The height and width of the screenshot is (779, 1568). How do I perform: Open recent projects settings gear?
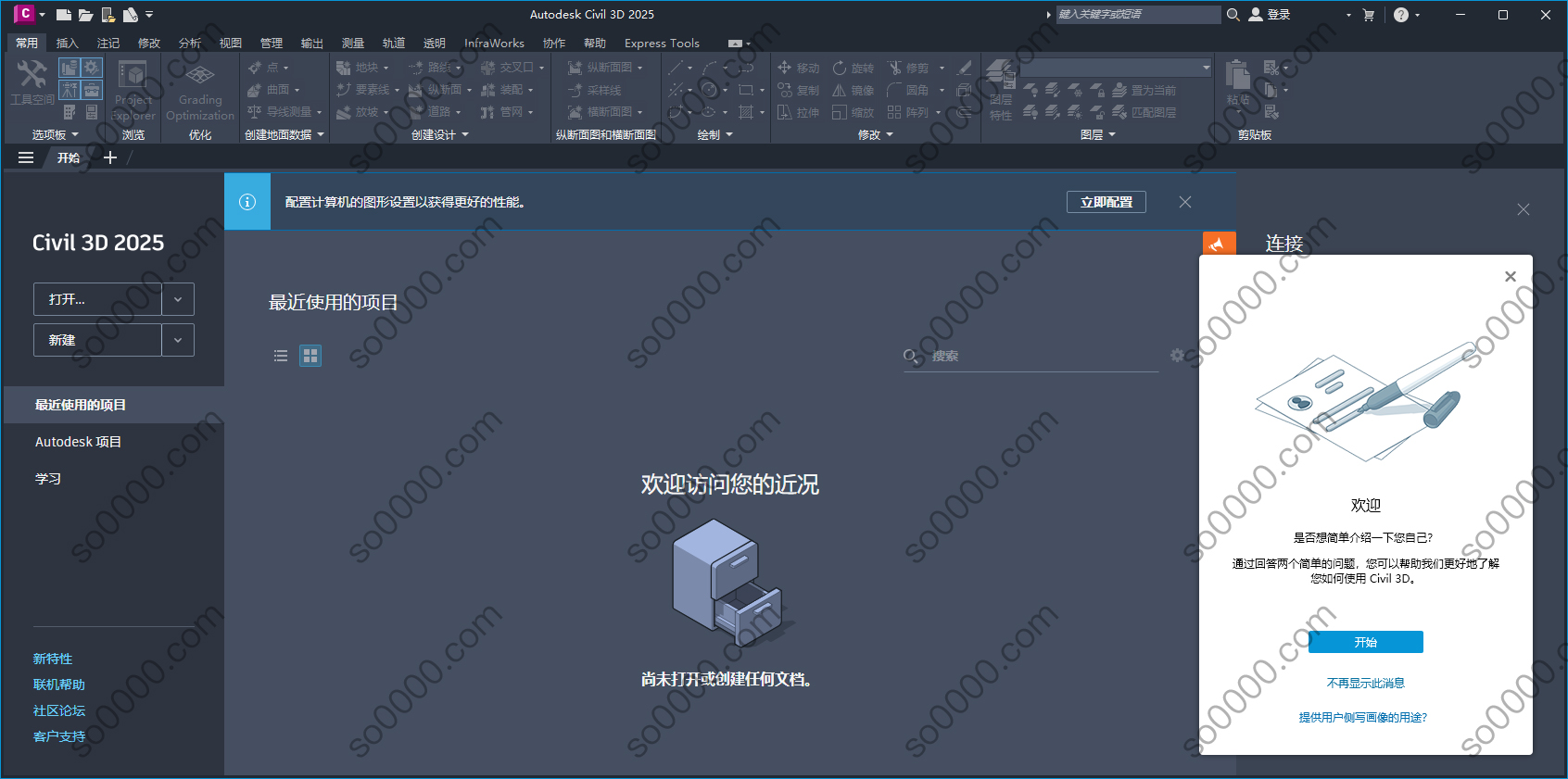[x=1177, y=356]
